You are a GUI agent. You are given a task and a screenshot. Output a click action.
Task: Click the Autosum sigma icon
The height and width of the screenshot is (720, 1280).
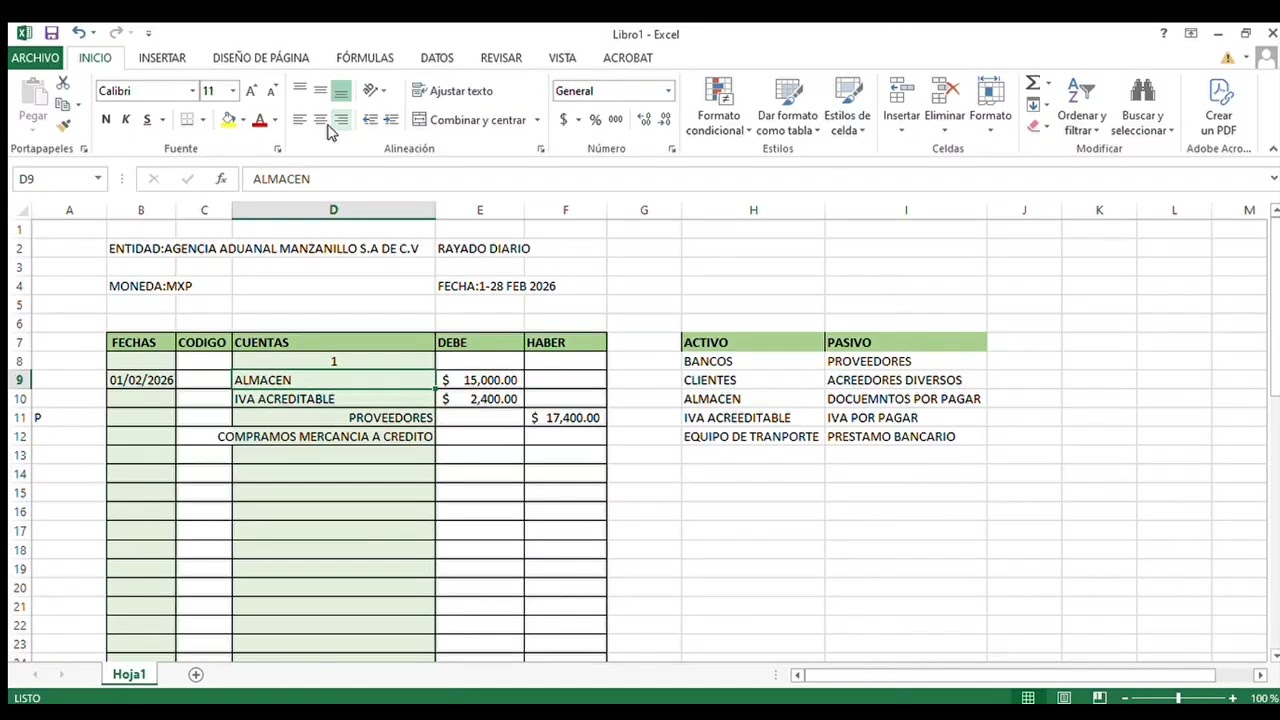click(1033, 83)
